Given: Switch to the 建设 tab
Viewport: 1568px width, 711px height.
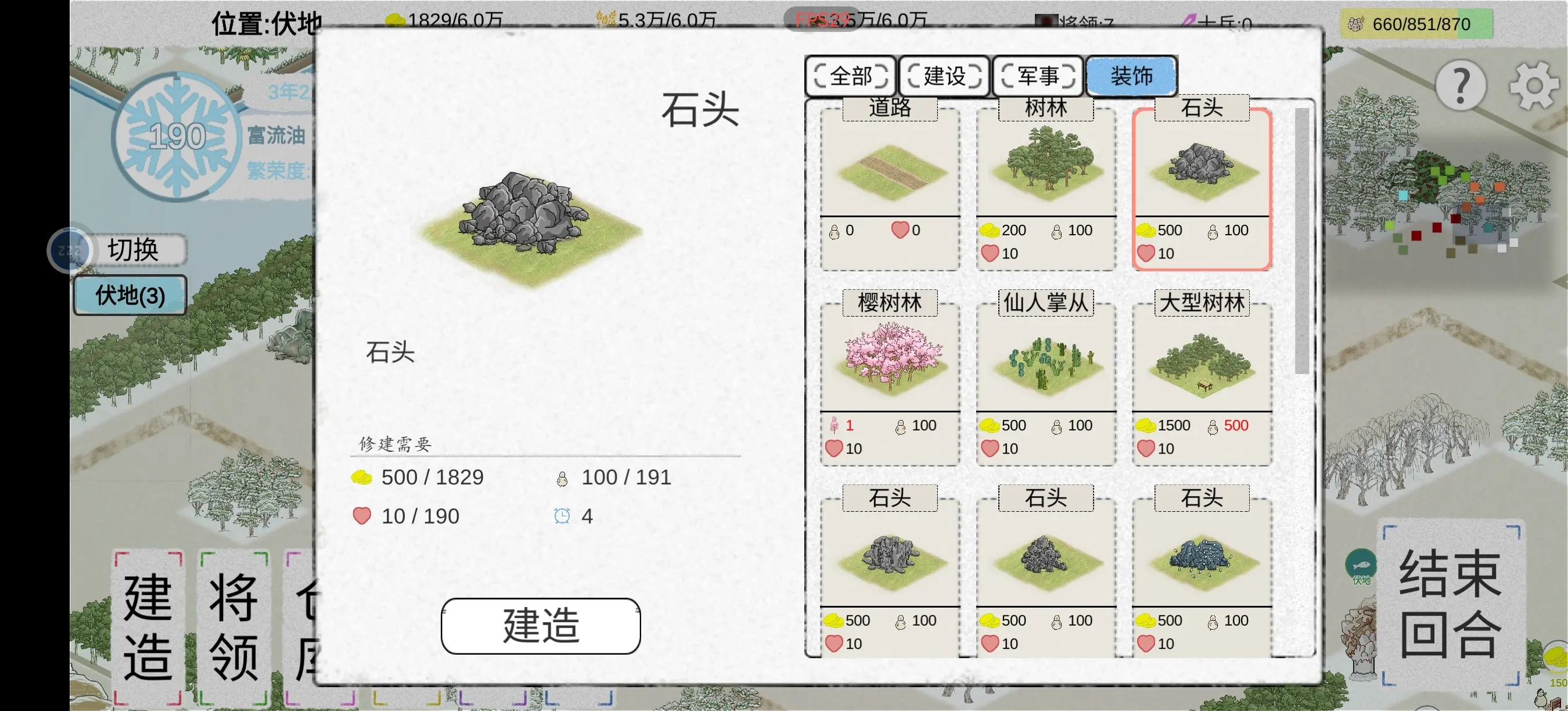Looking at the screenshot, I should pos(944,76).
